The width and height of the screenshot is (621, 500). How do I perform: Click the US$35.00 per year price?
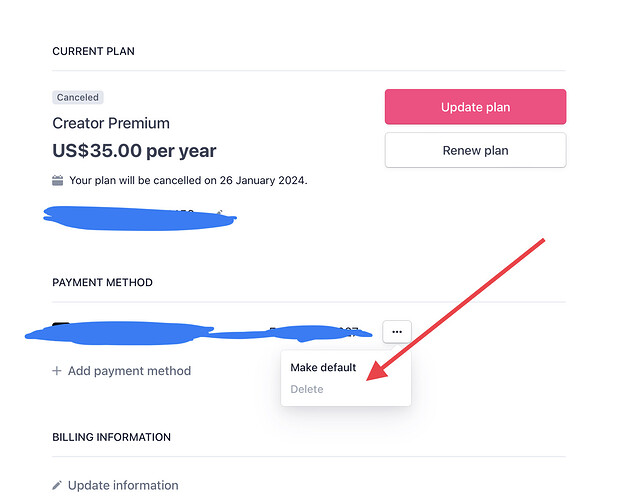tap(134, 152)
